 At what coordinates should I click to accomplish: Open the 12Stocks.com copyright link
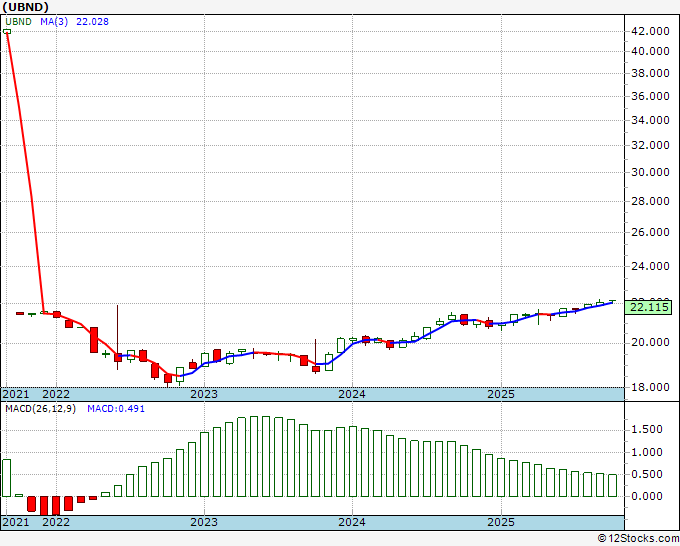click(x=638, y=539)
